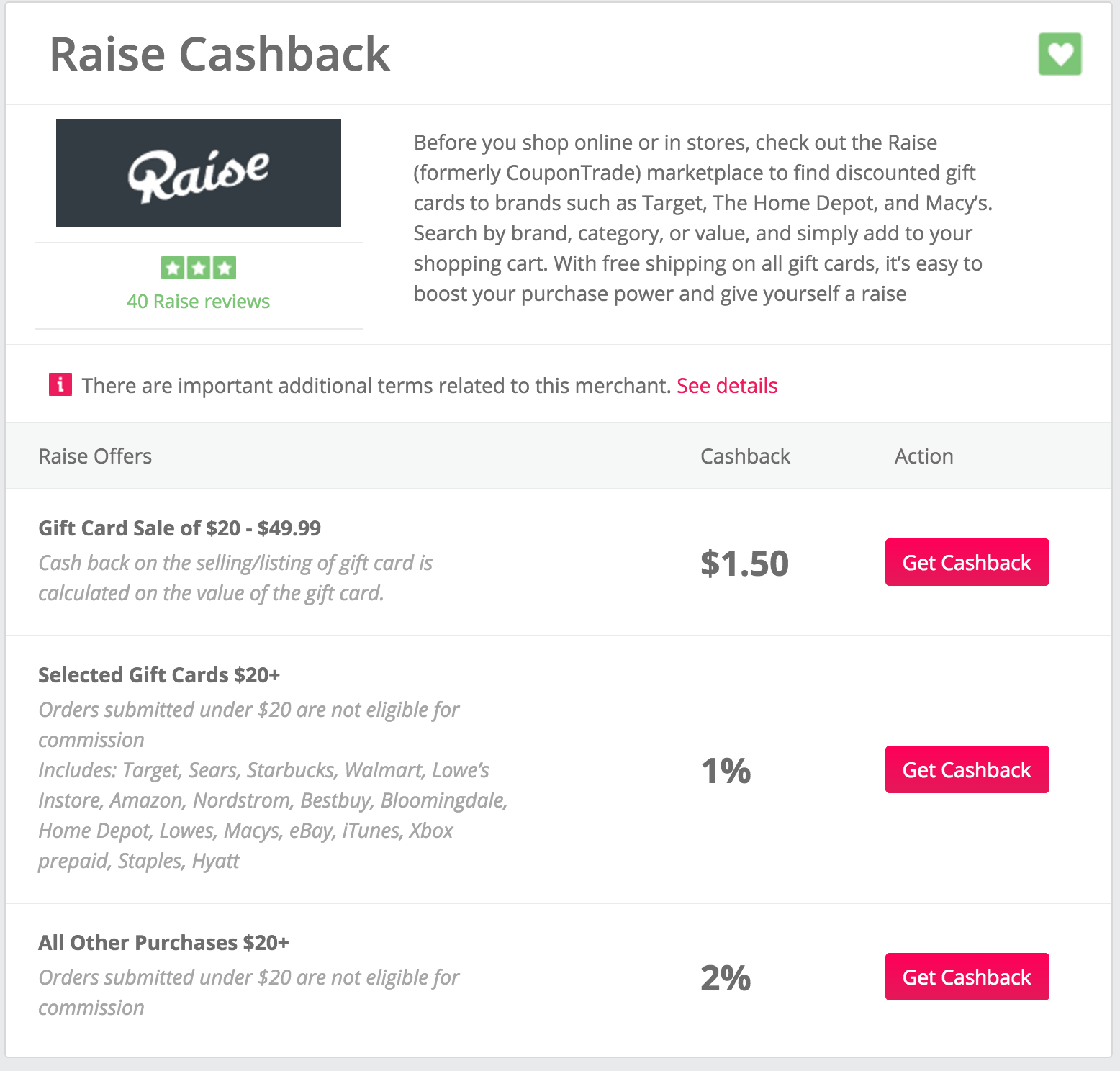Select the Gift Card Sale of $20 - $49.99 title
The width and height of the screenshot is (1120, 1071).
tap(179, 528)
